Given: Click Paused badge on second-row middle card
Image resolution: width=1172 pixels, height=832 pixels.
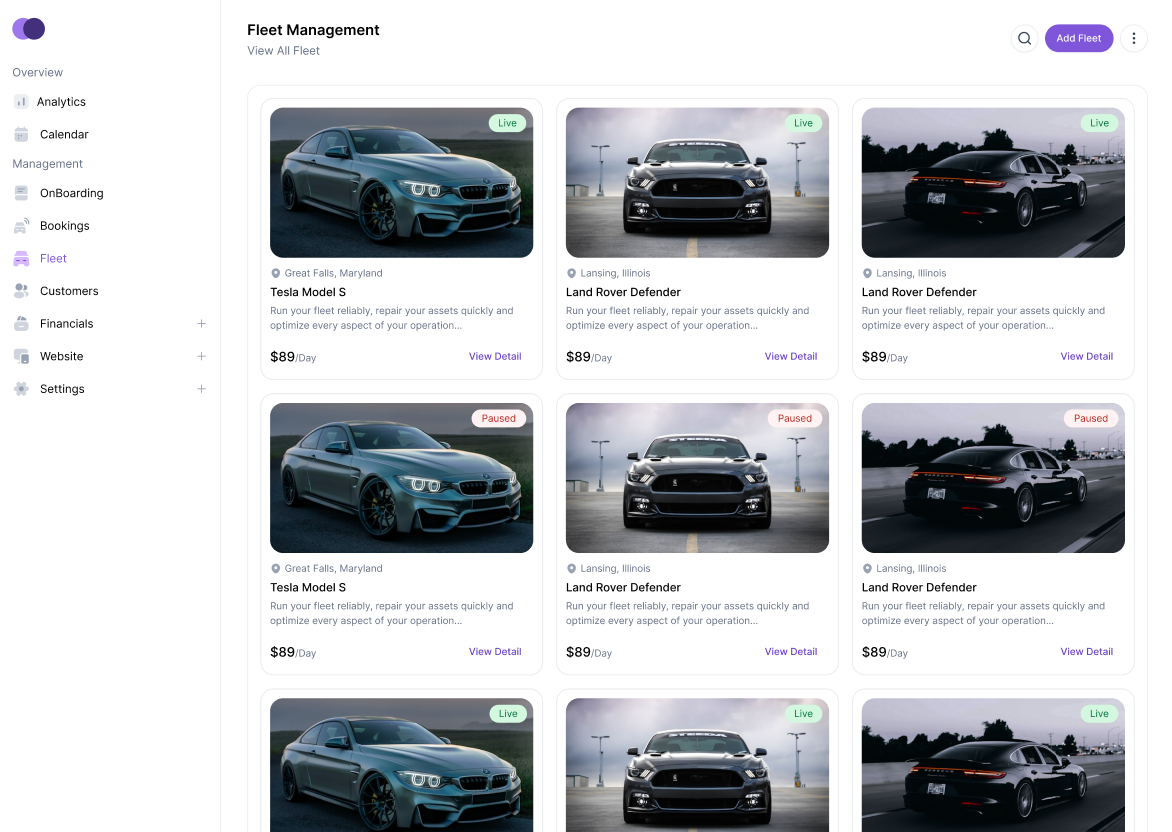Looking at the screenshot, I should 795,419.
